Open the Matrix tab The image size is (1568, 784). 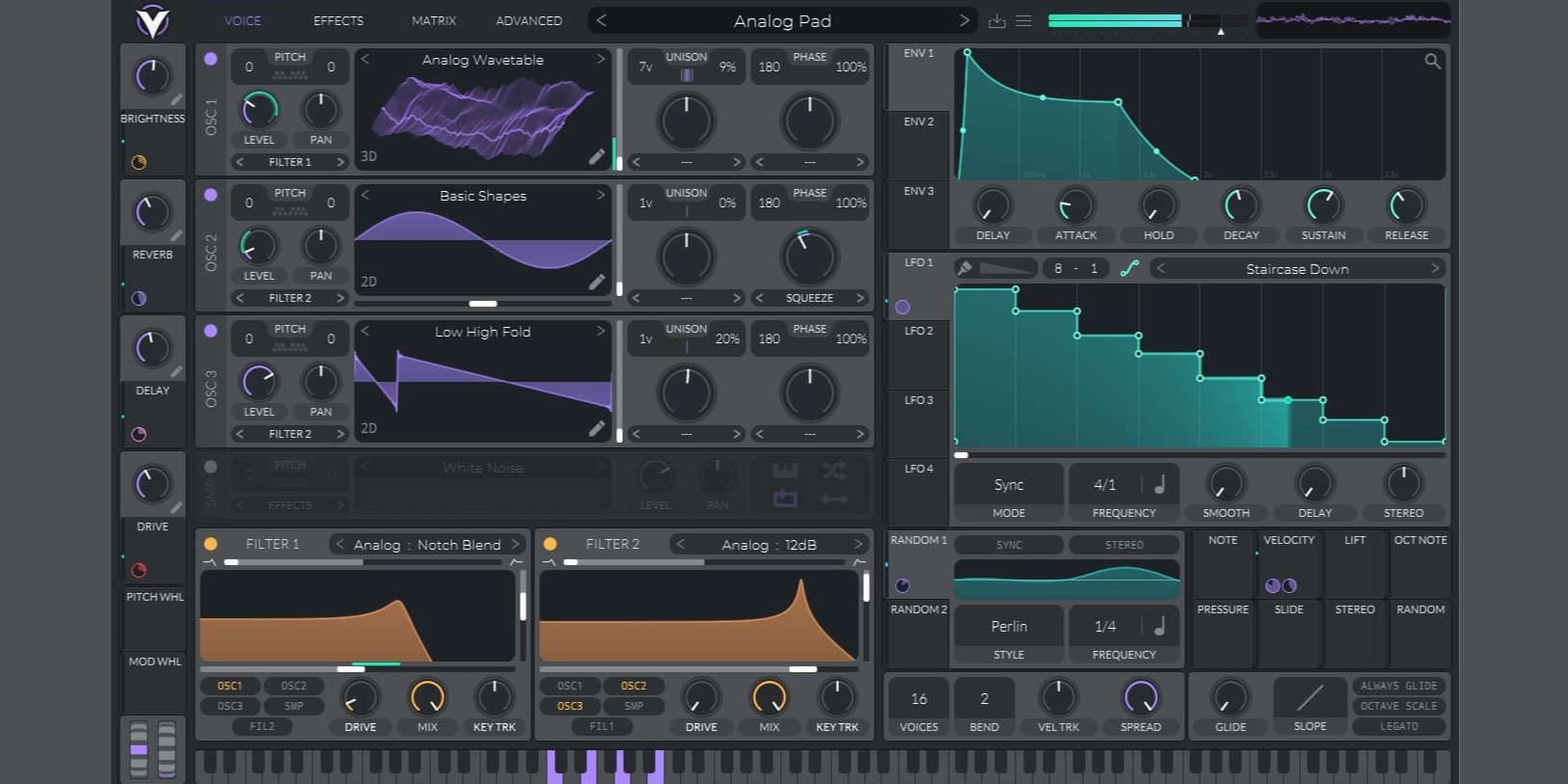(434, 20)
